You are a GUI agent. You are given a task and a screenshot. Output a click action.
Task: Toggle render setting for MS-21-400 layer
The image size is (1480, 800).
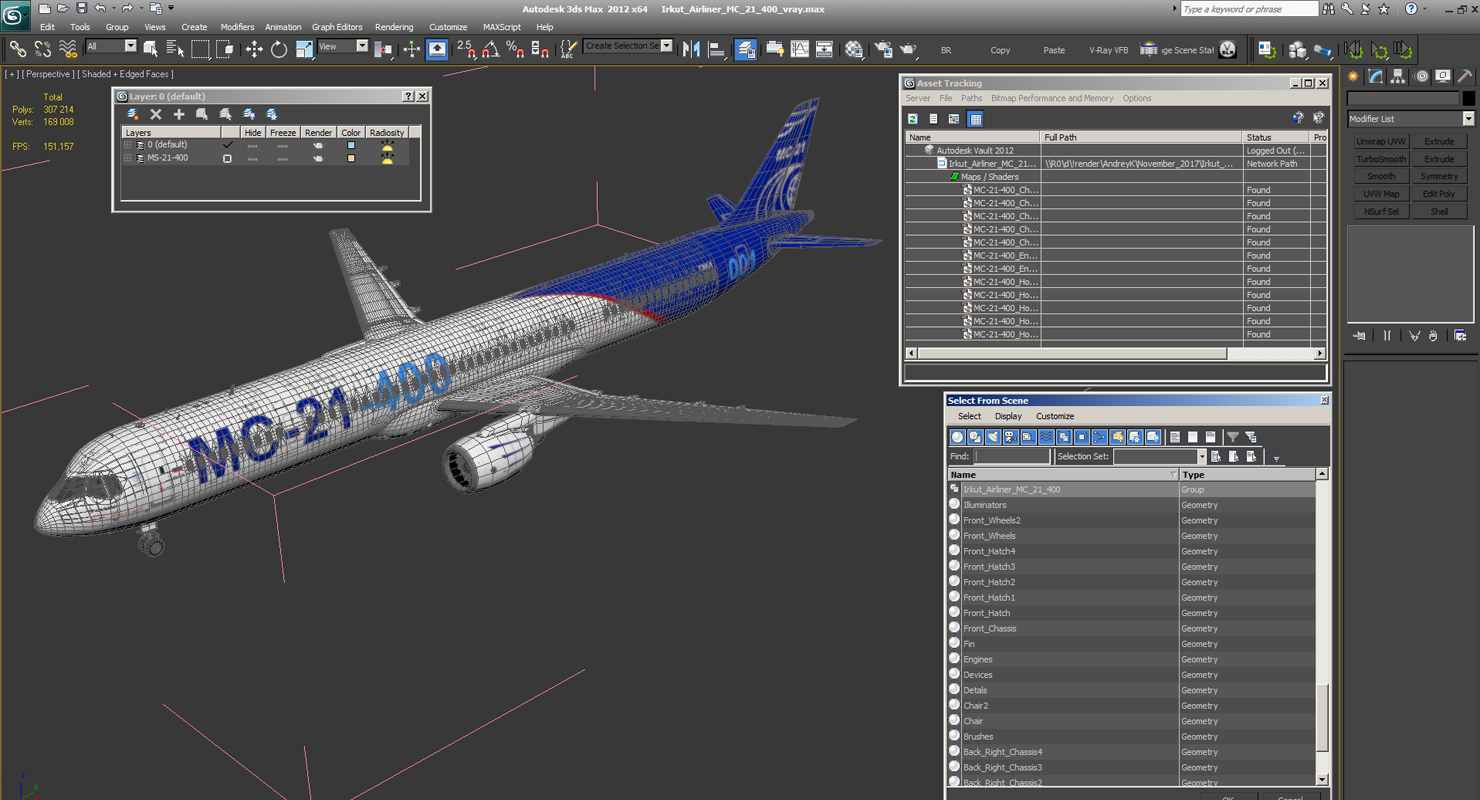[318, 158]
